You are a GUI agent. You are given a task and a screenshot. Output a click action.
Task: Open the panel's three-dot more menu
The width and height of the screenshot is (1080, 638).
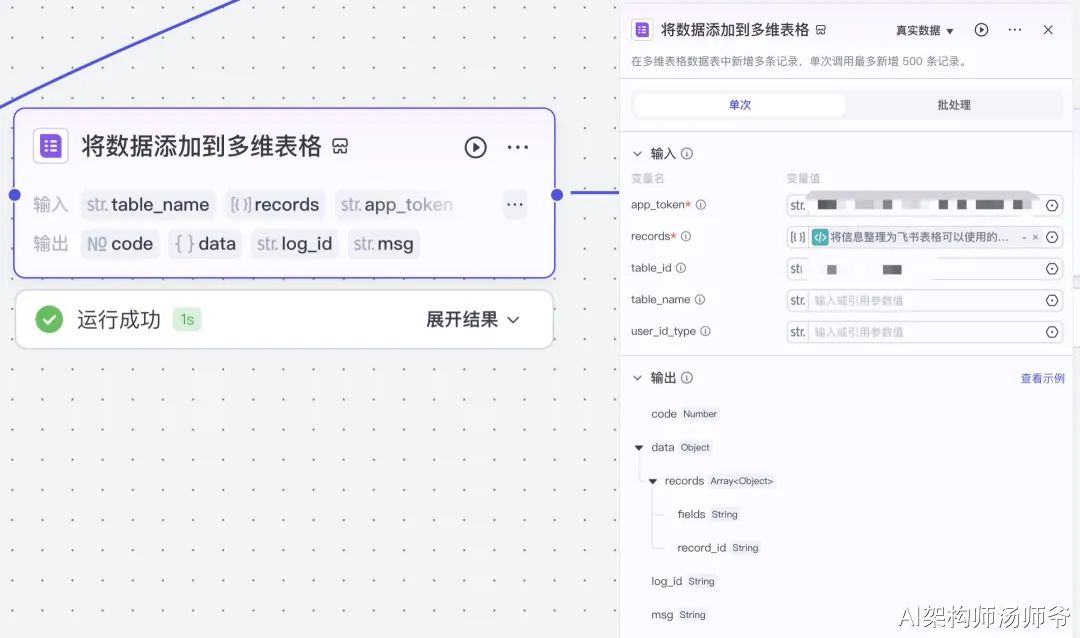[1015, 30]
